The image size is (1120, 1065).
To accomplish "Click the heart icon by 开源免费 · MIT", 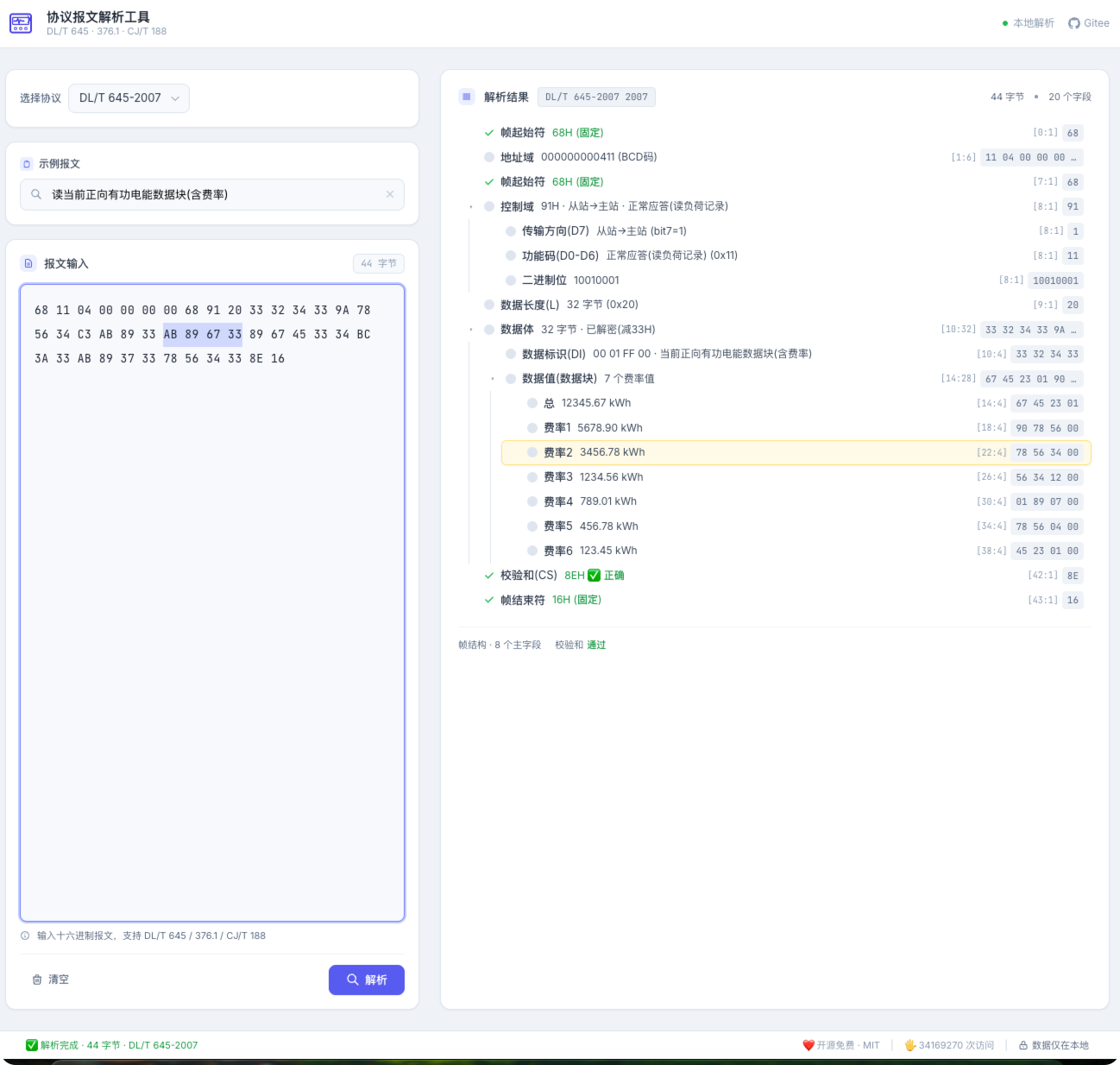I will point(809,1045).
